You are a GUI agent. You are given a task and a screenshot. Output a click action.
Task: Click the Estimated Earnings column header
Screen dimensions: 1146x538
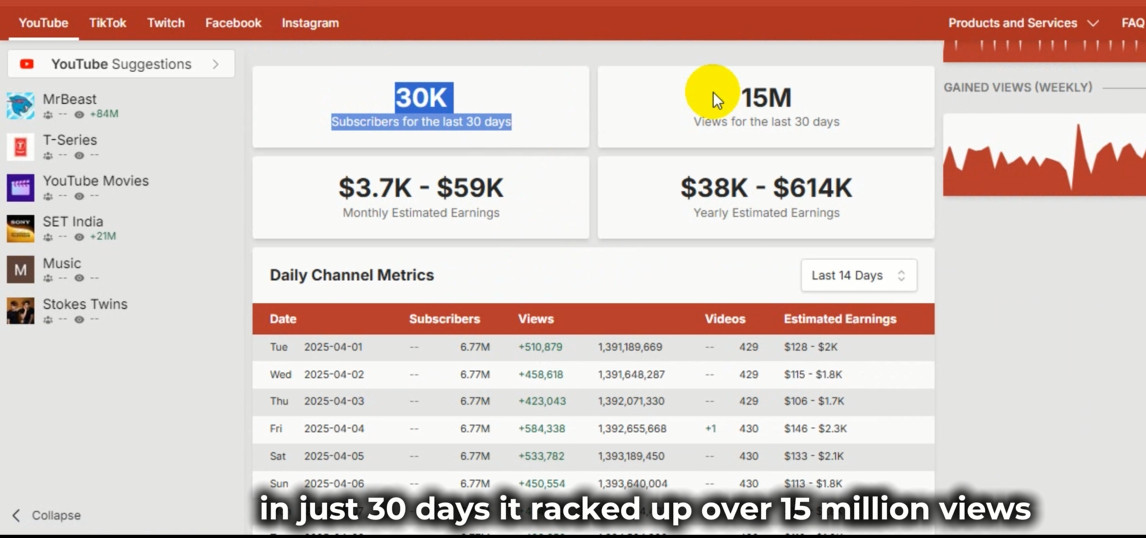pos(840,319)
